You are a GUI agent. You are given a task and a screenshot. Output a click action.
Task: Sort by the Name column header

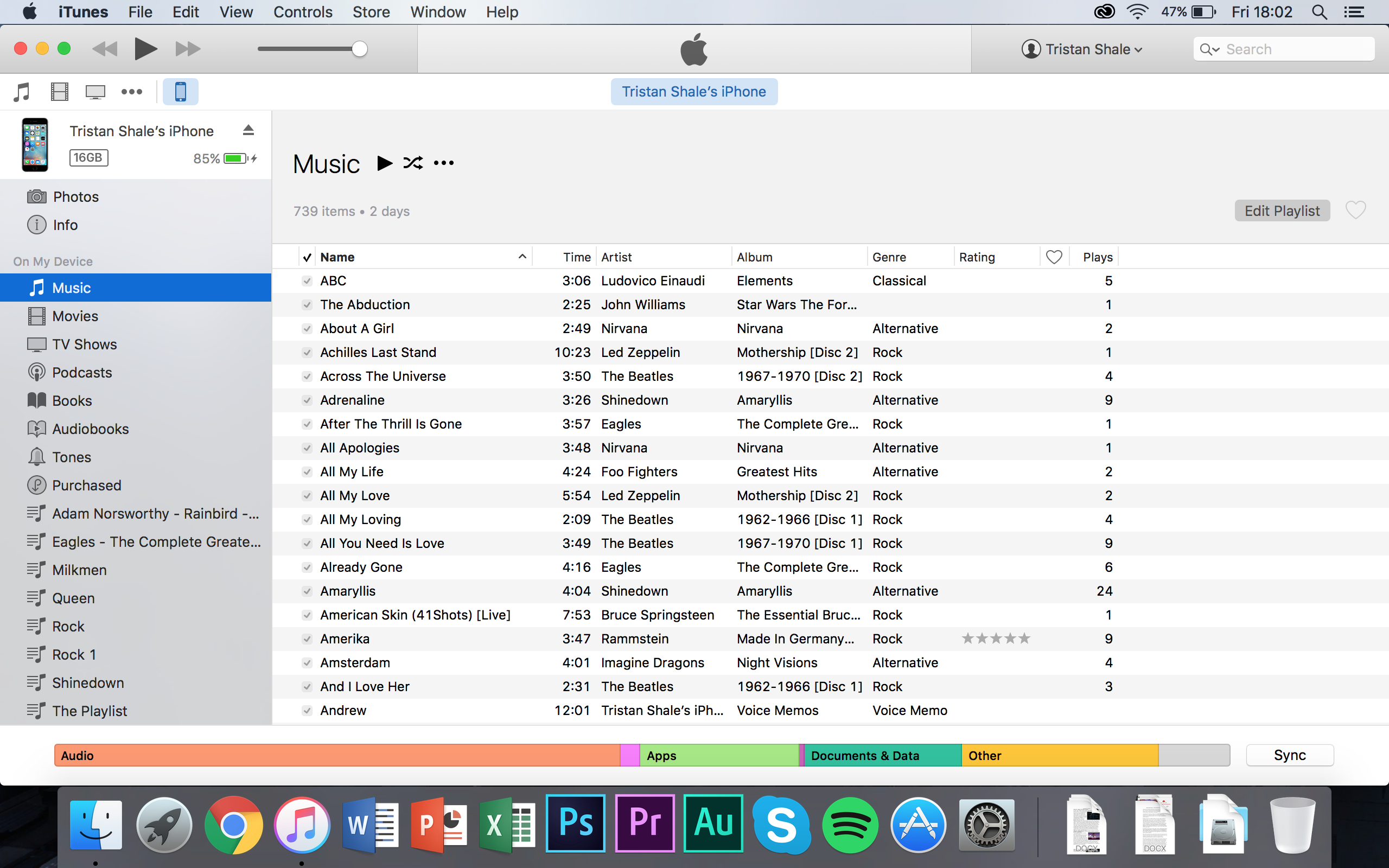tap(424, 257)
